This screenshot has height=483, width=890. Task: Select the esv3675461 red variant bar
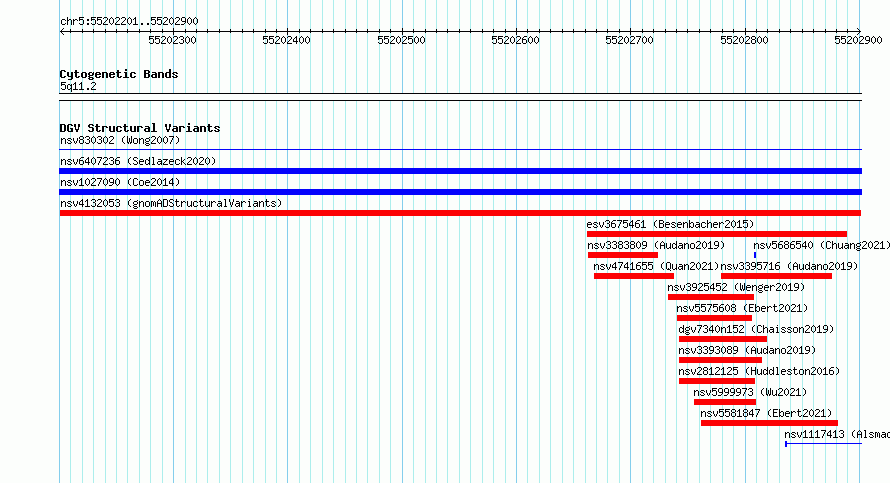717,234
